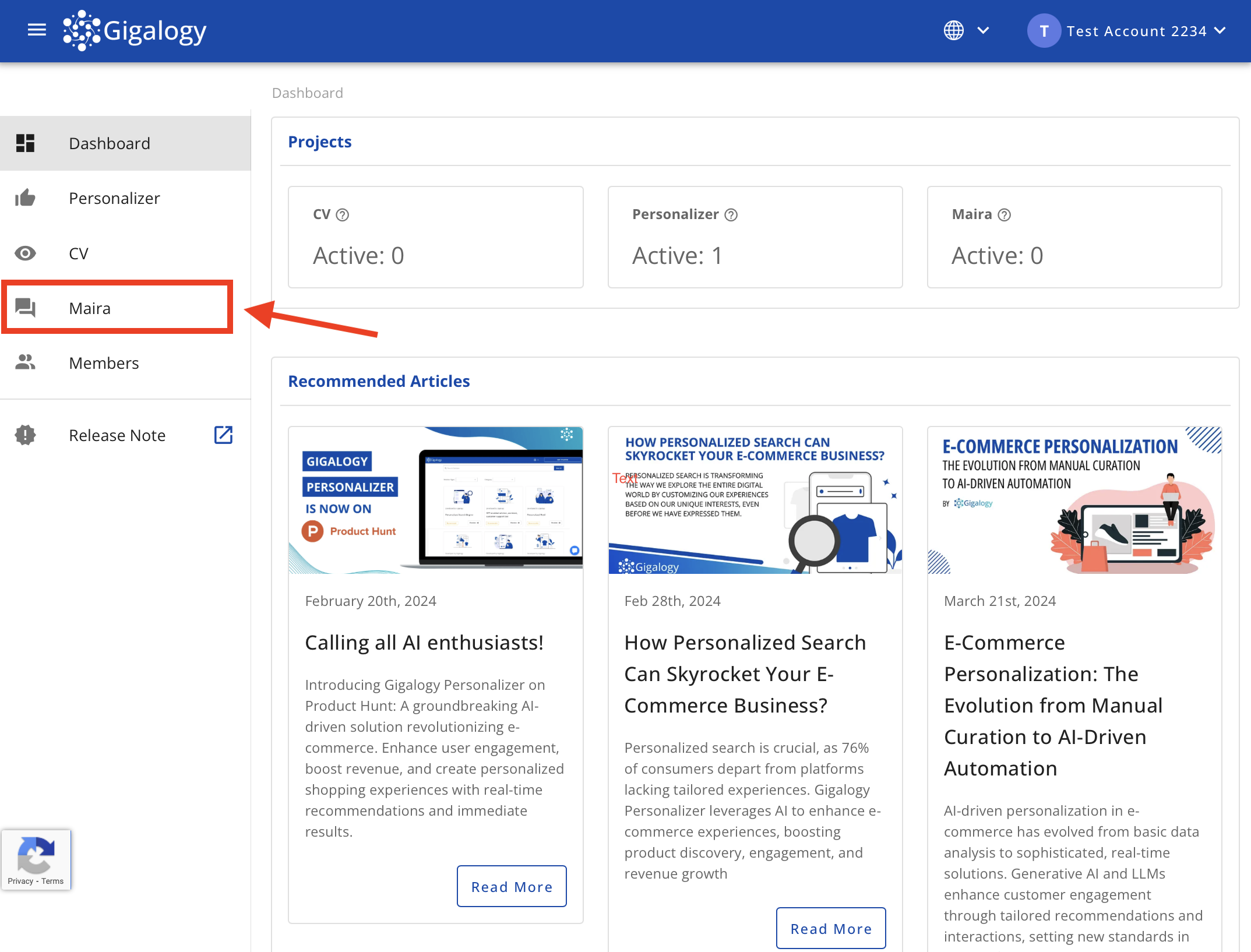
Task: Open the E-Commerce Personalization article thumbnail
Action: coord(1074,500)
